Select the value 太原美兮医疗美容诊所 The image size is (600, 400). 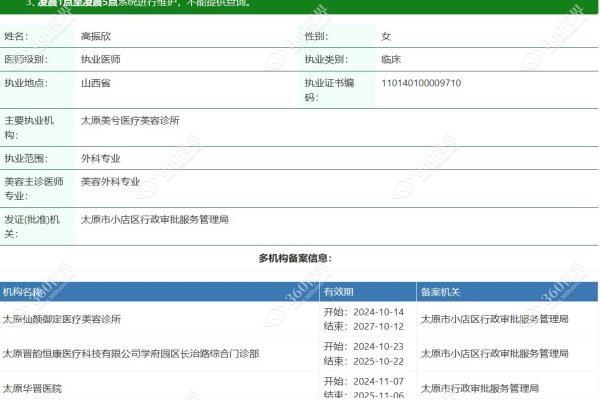[130, 121]
